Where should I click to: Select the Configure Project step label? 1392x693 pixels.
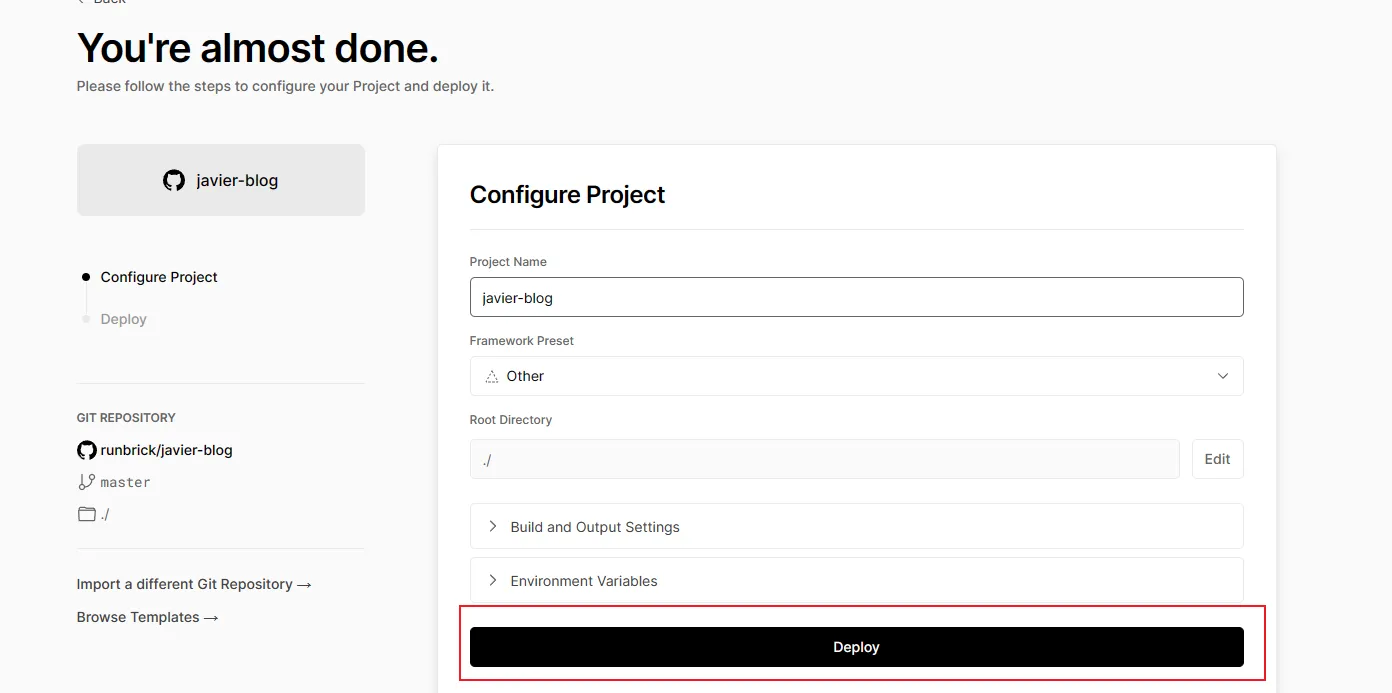click(x=159, y=277)
